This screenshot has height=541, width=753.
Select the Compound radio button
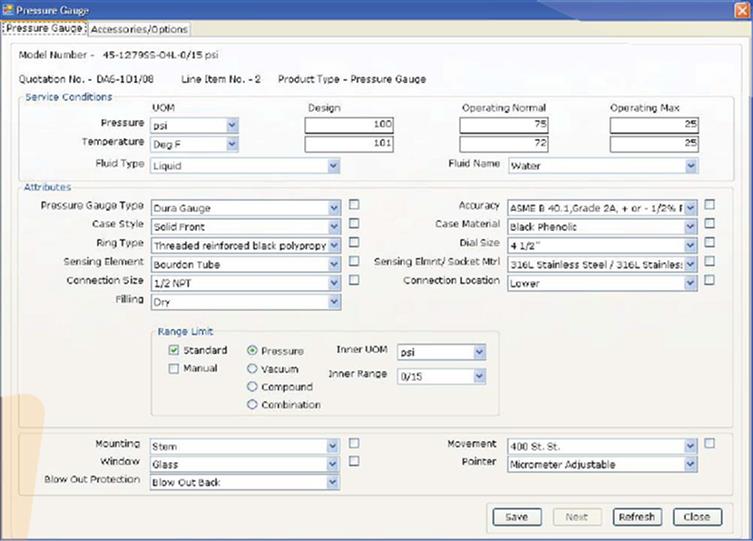point(252,386)
